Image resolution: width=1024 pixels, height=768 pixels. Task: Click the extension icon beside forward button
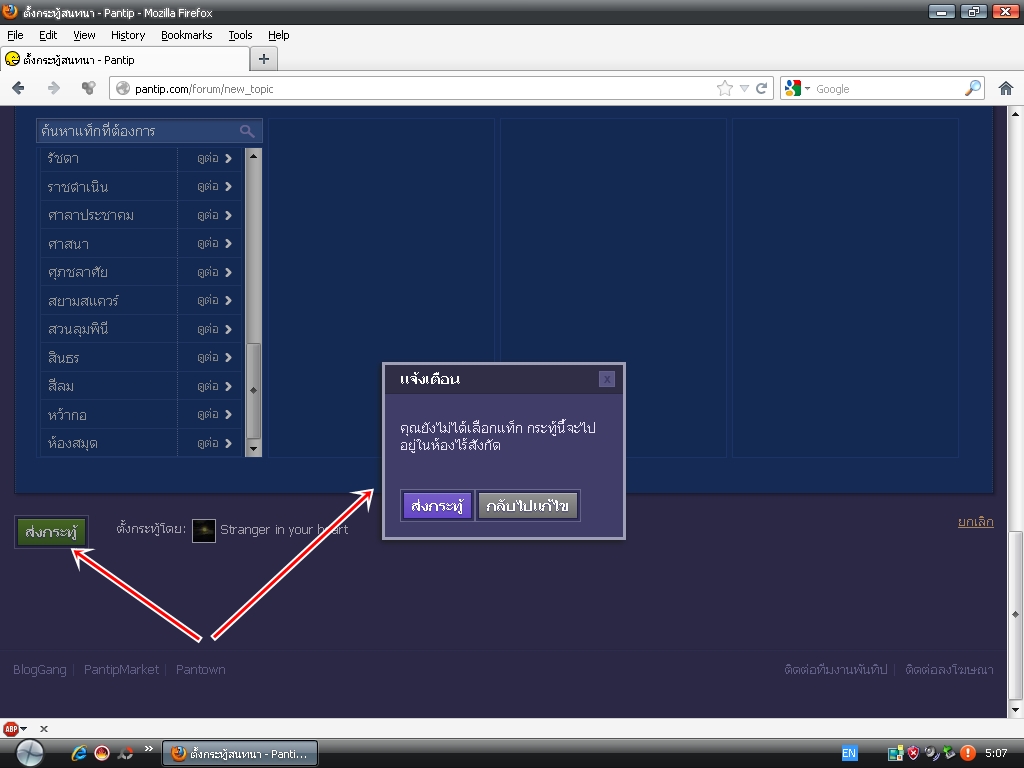click(88, 88)
